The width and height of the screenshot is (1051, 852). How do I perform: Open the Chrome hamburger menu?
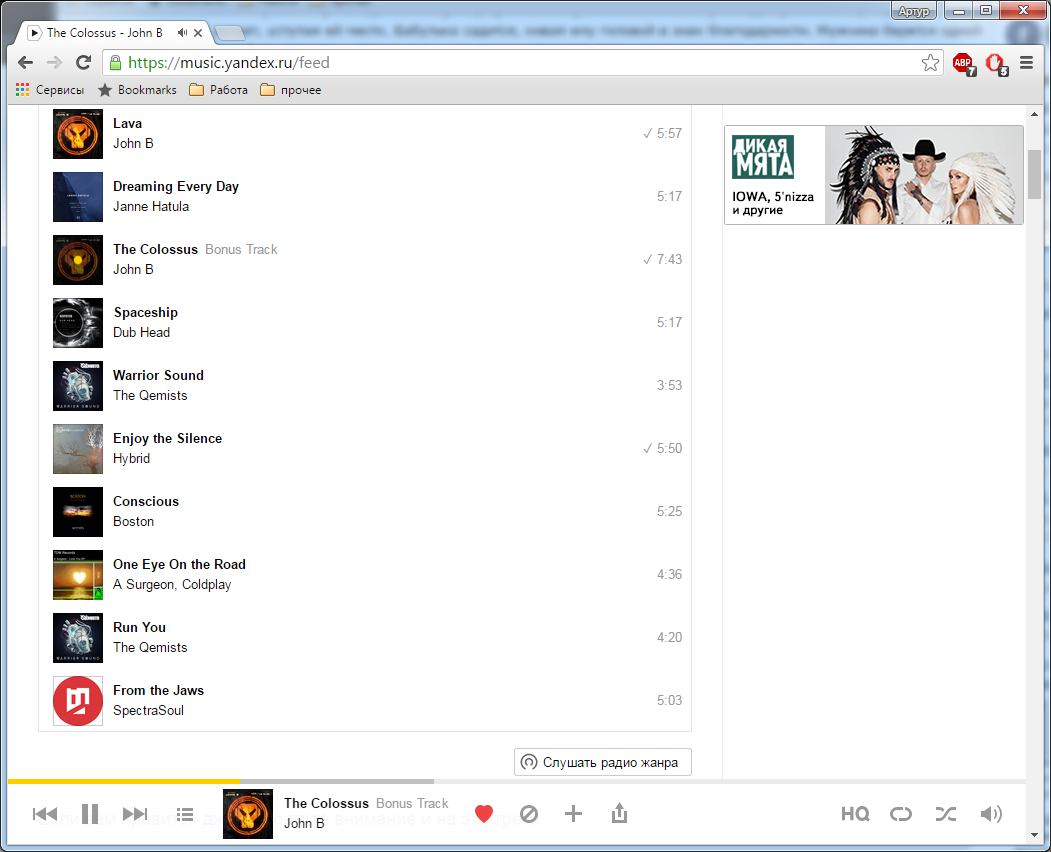(x=1026, y=63)
